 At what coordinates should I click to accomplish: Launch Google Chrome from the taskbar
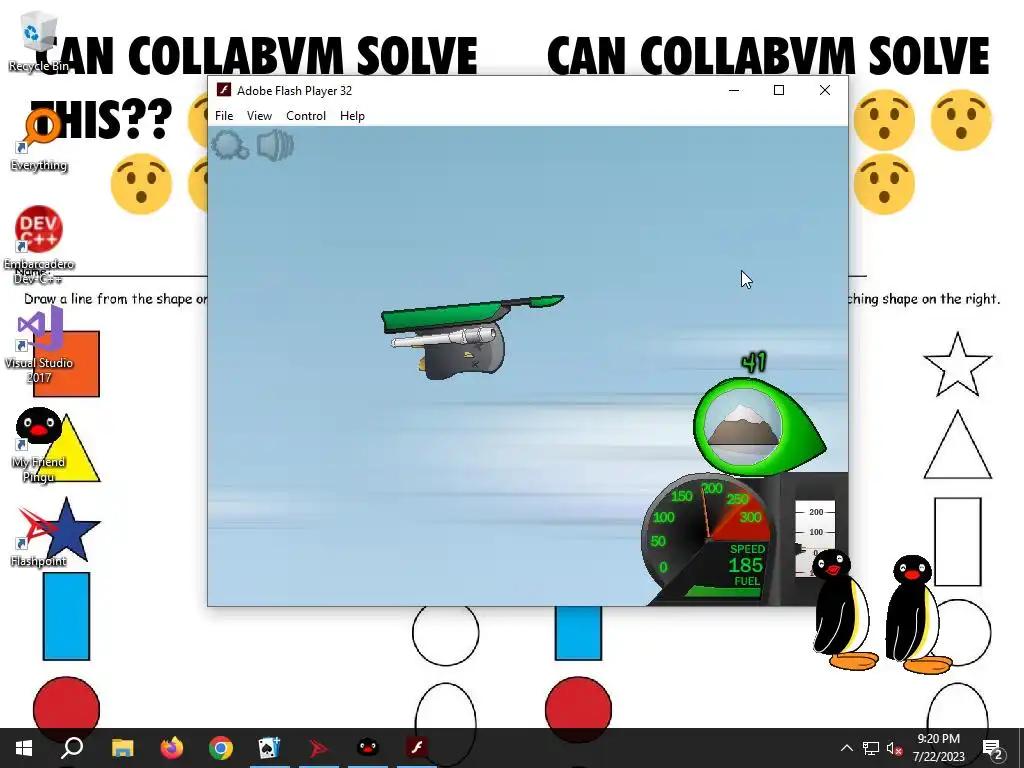(221, 748)
